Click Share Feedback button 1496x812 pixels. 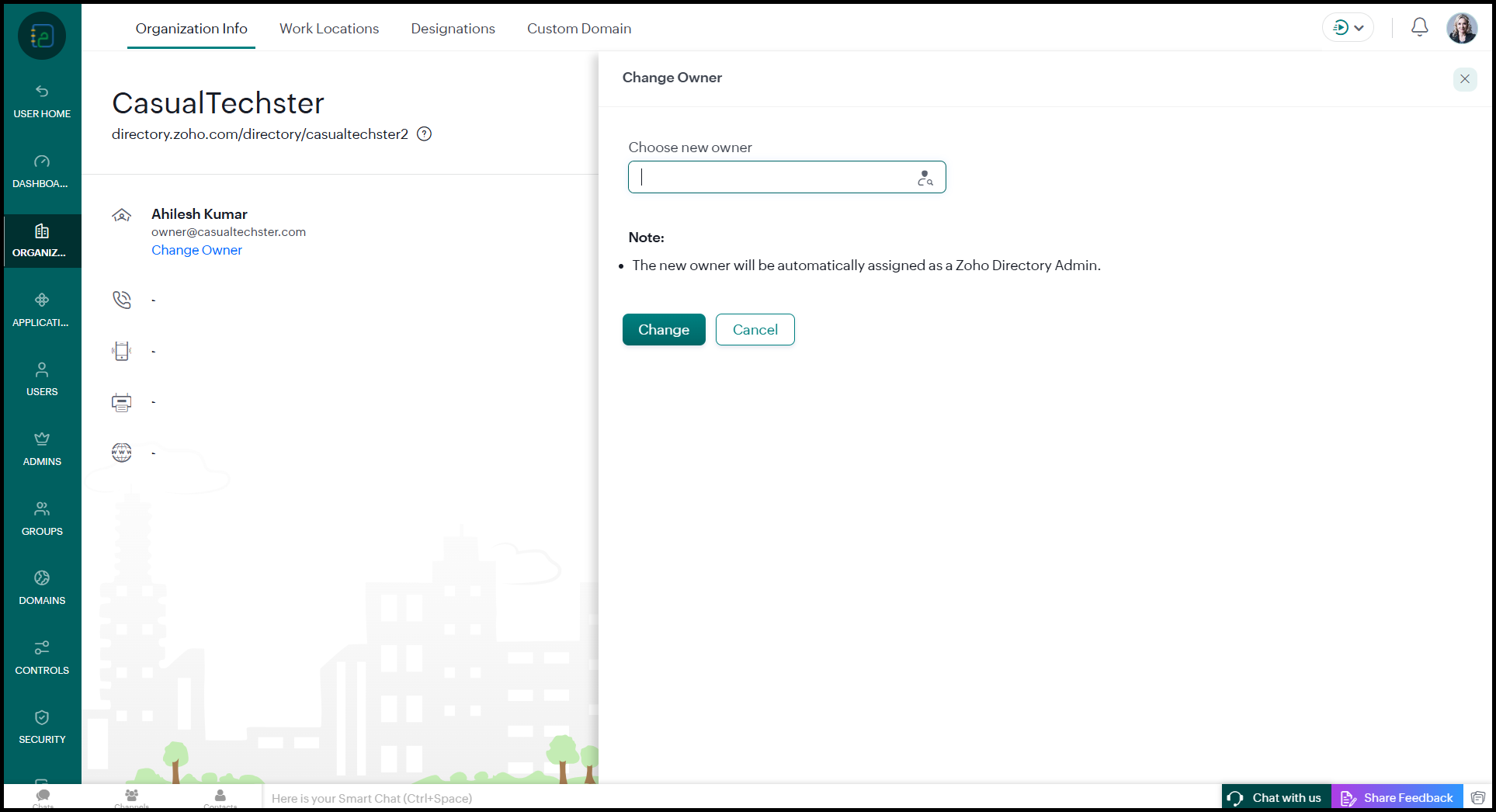pyautogui.click(x=1397, y=798)
